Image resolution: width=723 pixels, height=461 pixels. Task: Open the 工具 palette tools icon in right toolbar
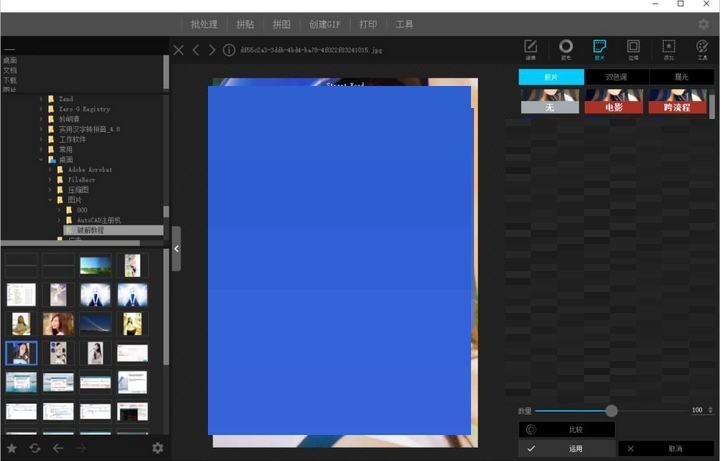702,50
